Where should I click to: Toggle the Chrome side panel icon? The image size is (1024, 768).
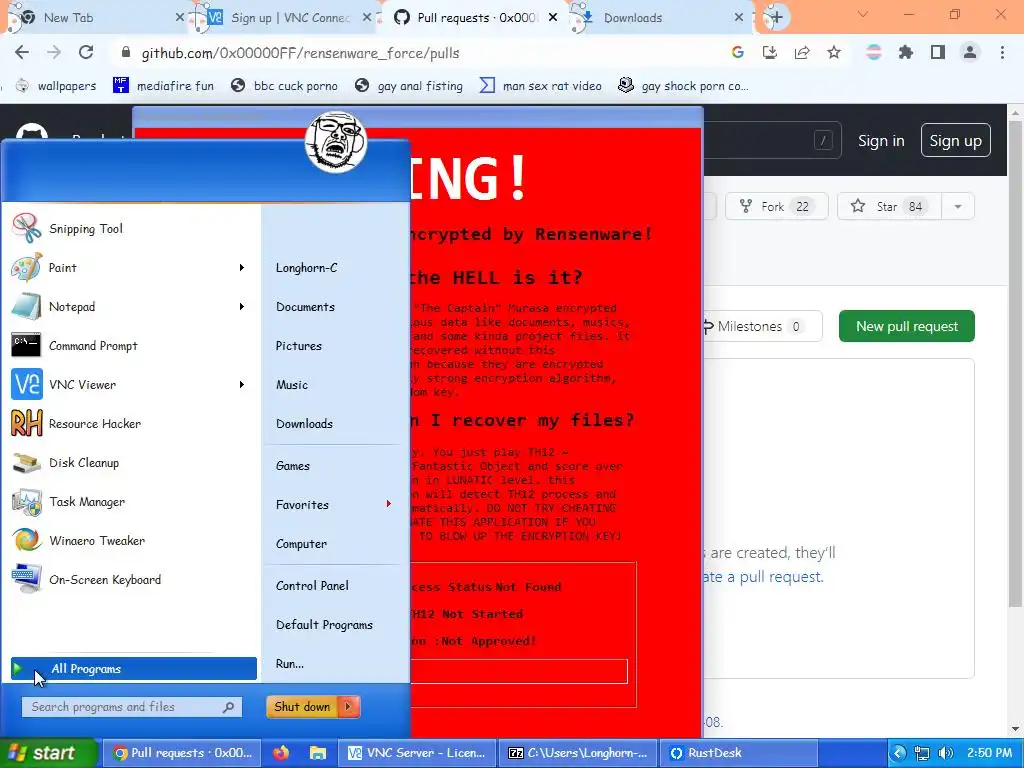(938, 52)
